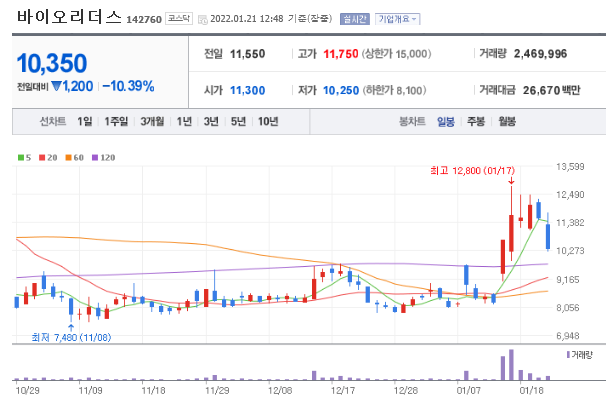
Task: Click the 01/07 date axis label
Action: click(x=468, y=391)
